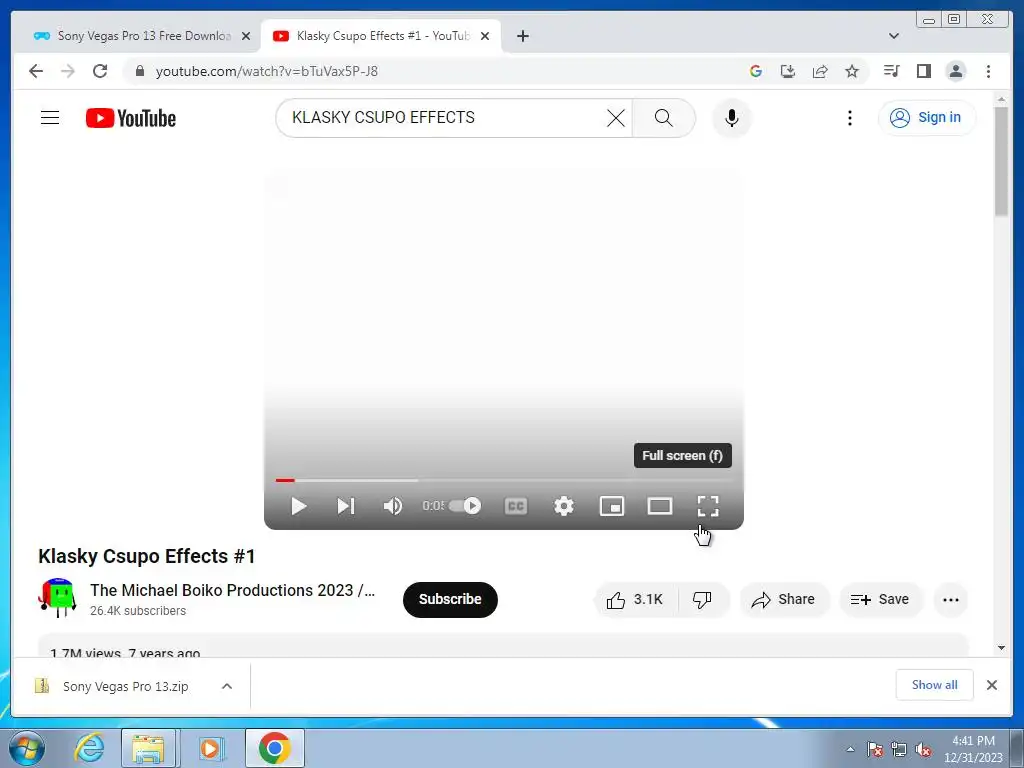The image size is (1024, 768).
Task: Share the video
Action: pyautogui.click(x=784, y=600)
